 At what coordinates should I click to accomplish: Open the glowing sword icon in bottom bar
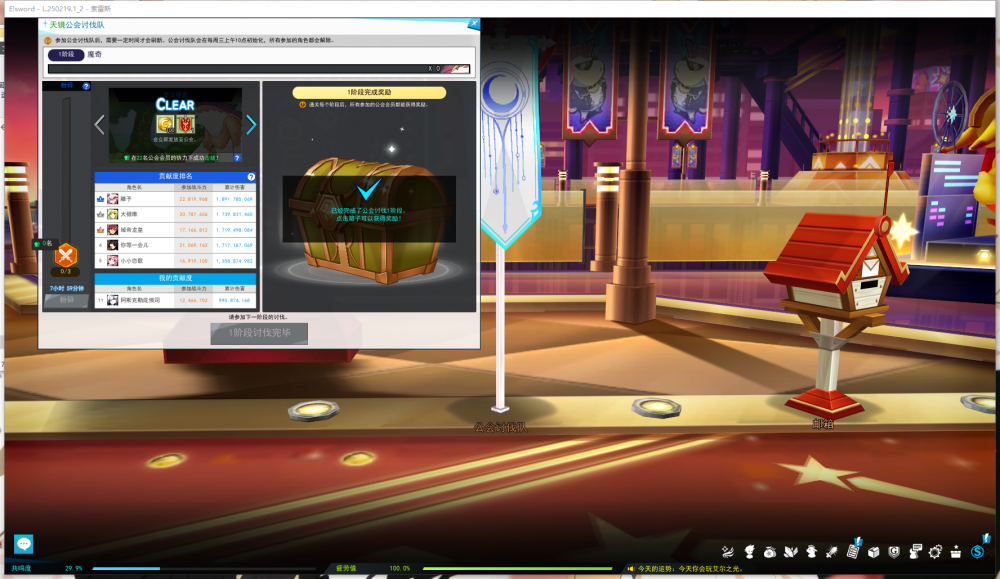[x=832, y=552]
